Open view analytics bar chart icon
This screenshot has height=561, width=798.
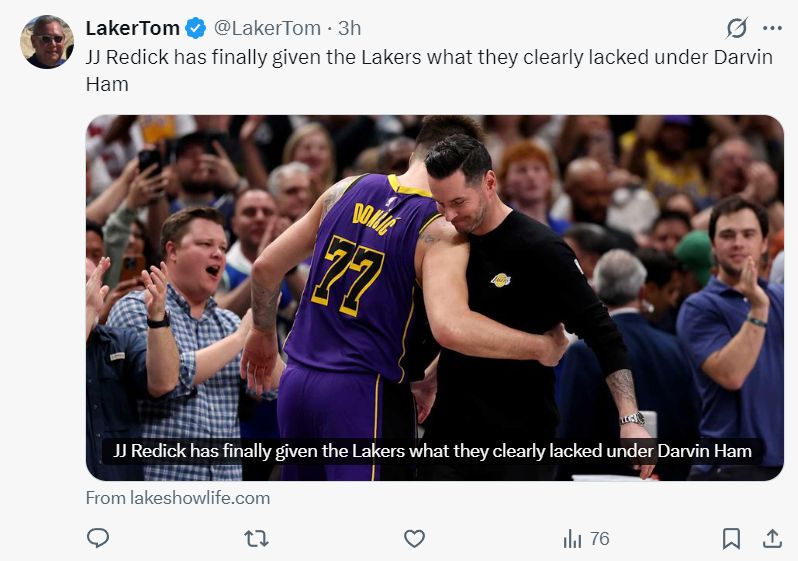pyautogui.click(x=572, y=539)
